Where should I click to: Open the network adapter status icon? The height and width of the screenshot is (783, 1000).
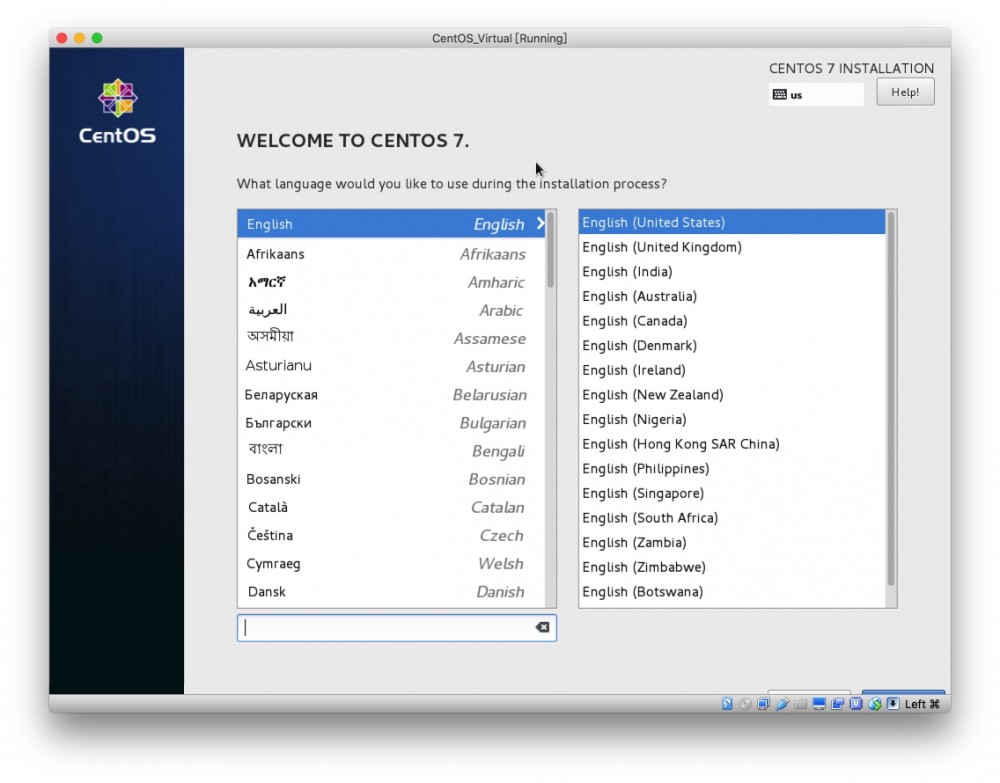point(763,703)
